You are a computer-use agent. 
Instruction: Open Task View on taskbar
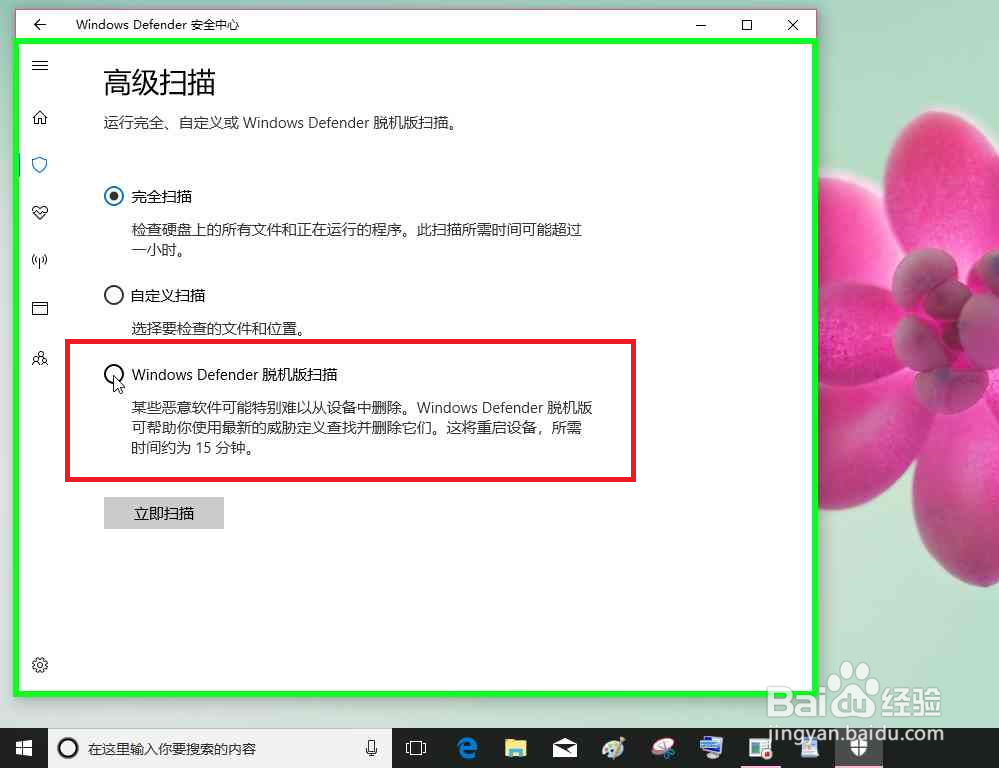coord(416,748)
